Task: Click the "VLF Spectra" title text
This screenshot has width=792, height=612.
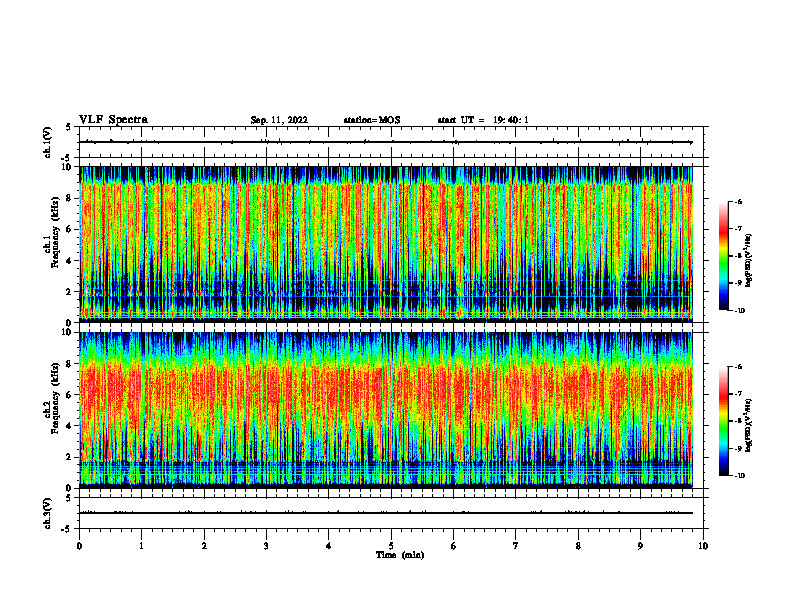Action: pyautogui.click(x=113, y=120)
